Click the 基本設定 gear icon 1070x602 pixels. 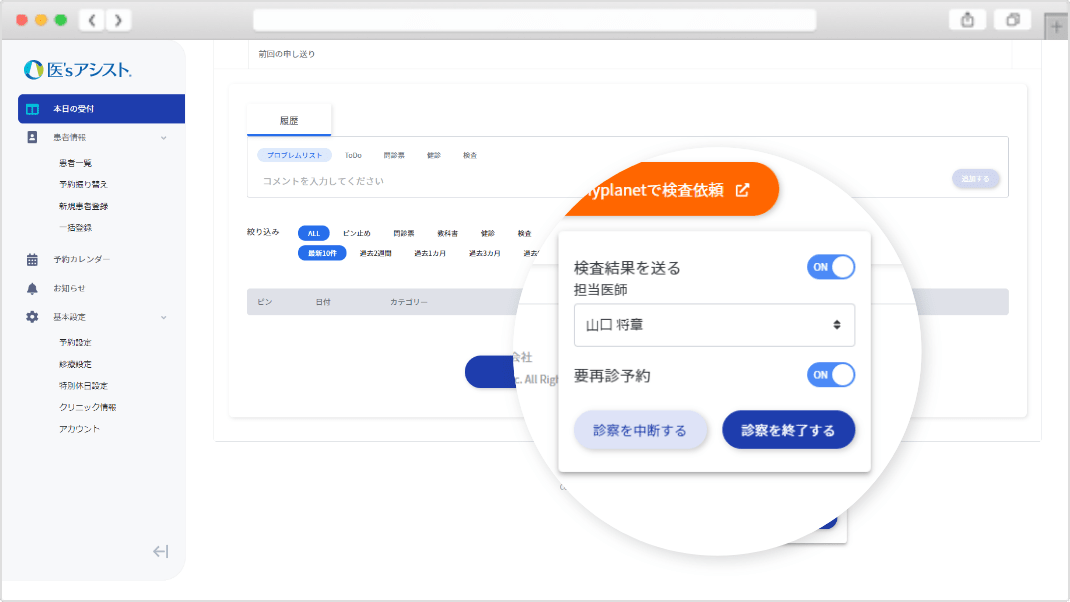tap(32, 317)
